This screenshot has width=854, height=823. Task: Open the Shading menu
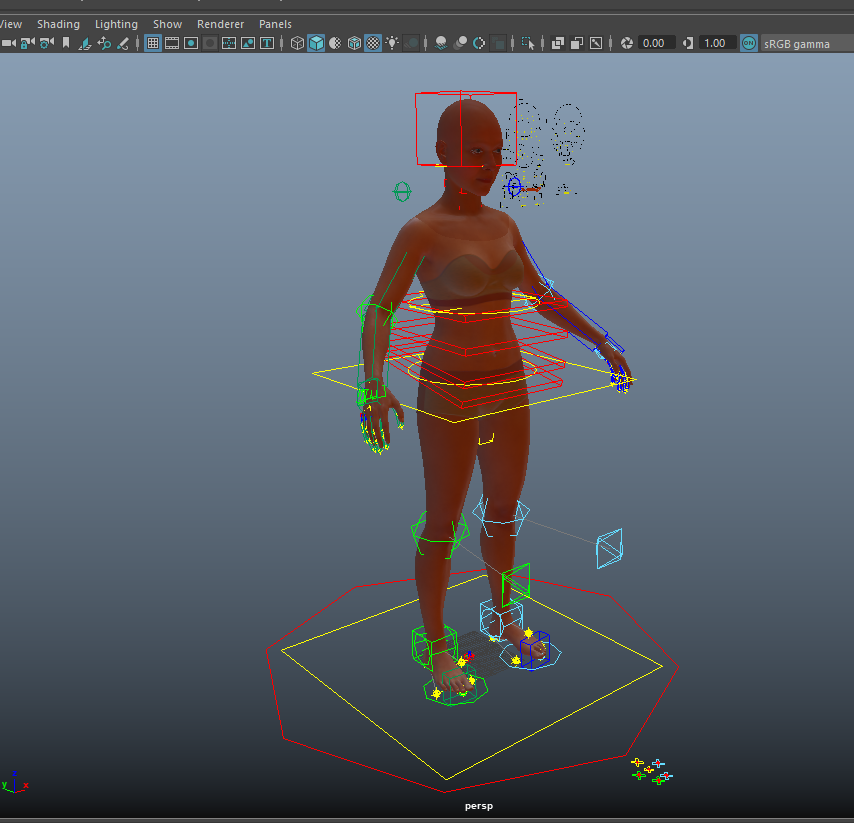[58, 24]
